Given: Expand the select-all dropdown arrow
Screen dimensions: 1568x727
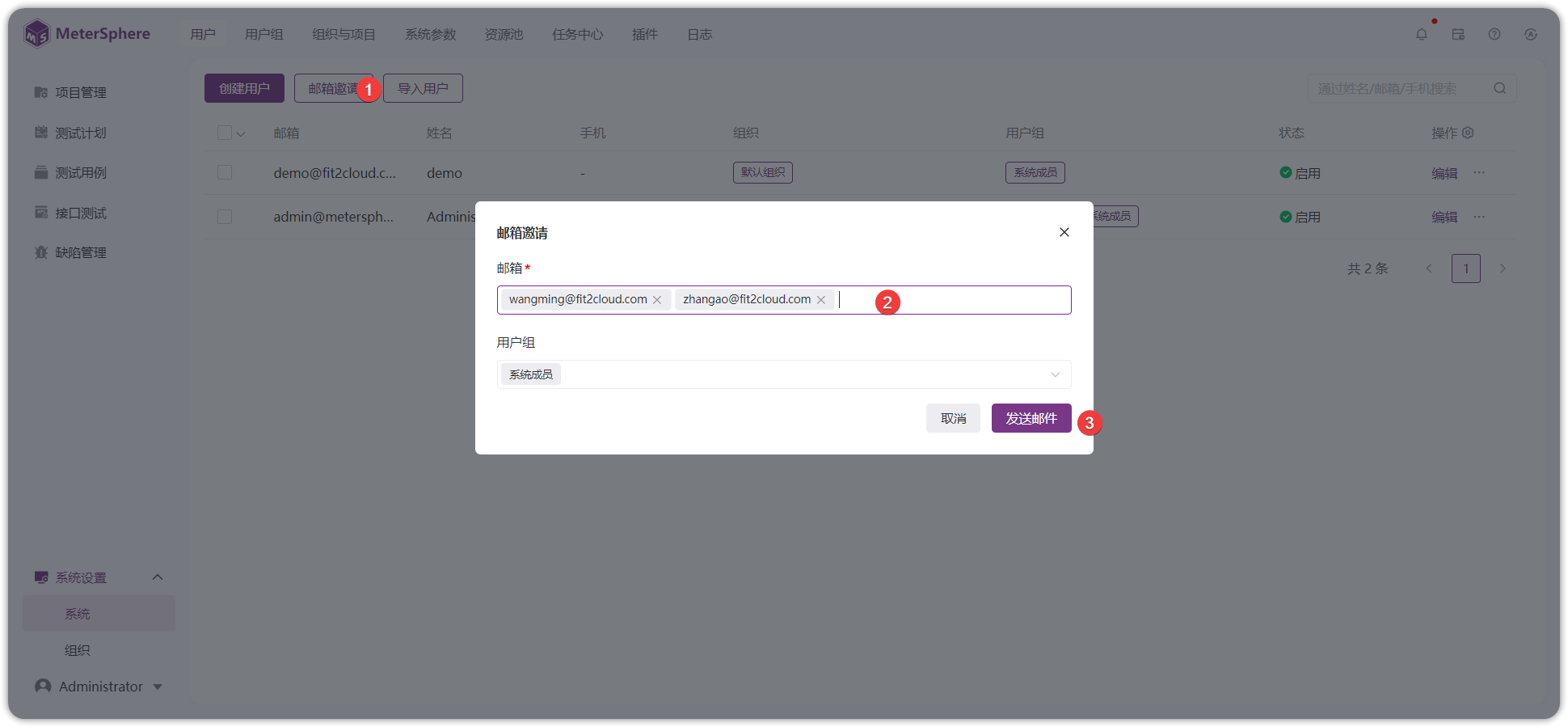Looking at the screenshot, I should [x=241, y=133].
